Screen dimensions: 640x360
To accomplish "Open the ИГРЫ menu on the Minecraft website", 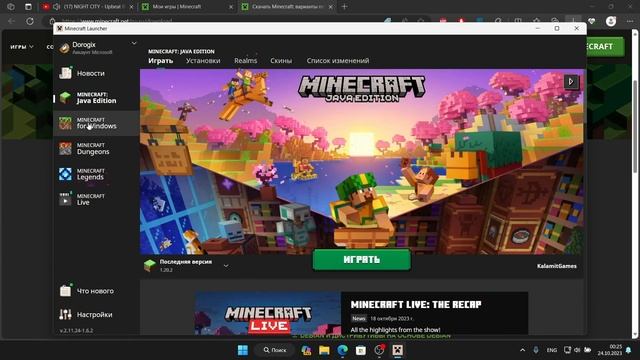I will point(22,47).
